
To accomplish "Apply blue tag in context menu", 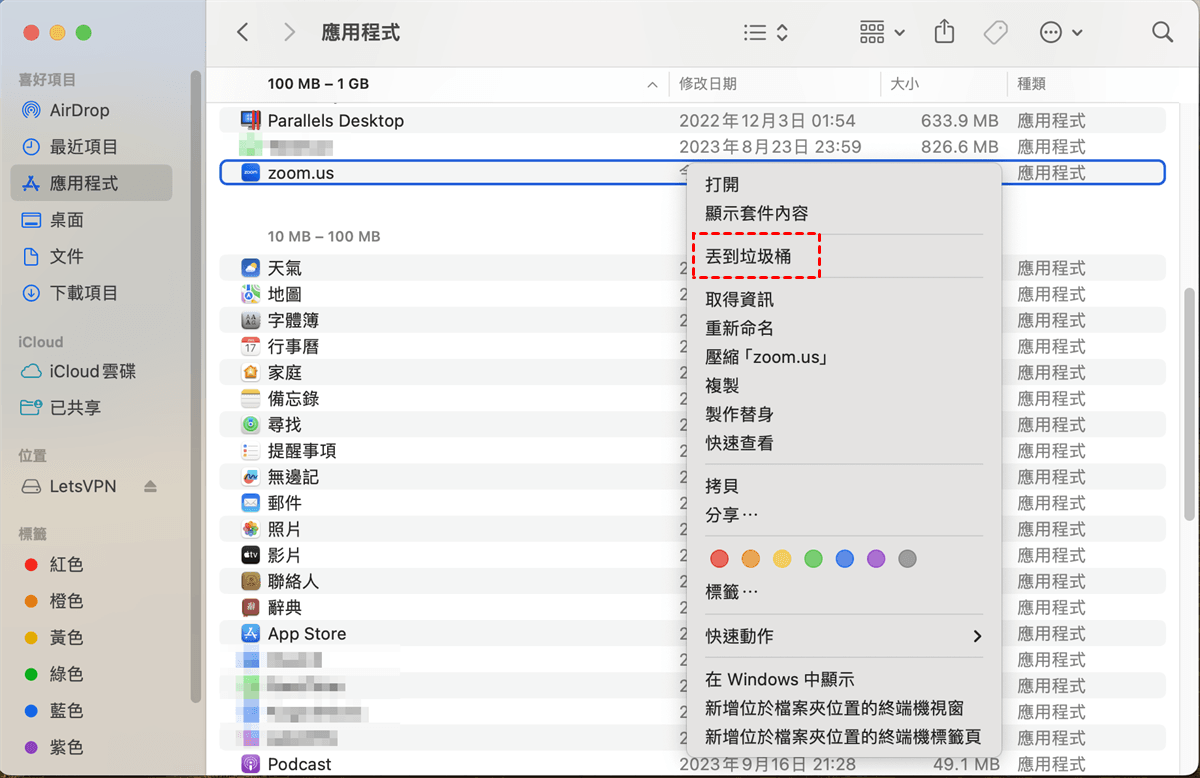I will point(845,559).
